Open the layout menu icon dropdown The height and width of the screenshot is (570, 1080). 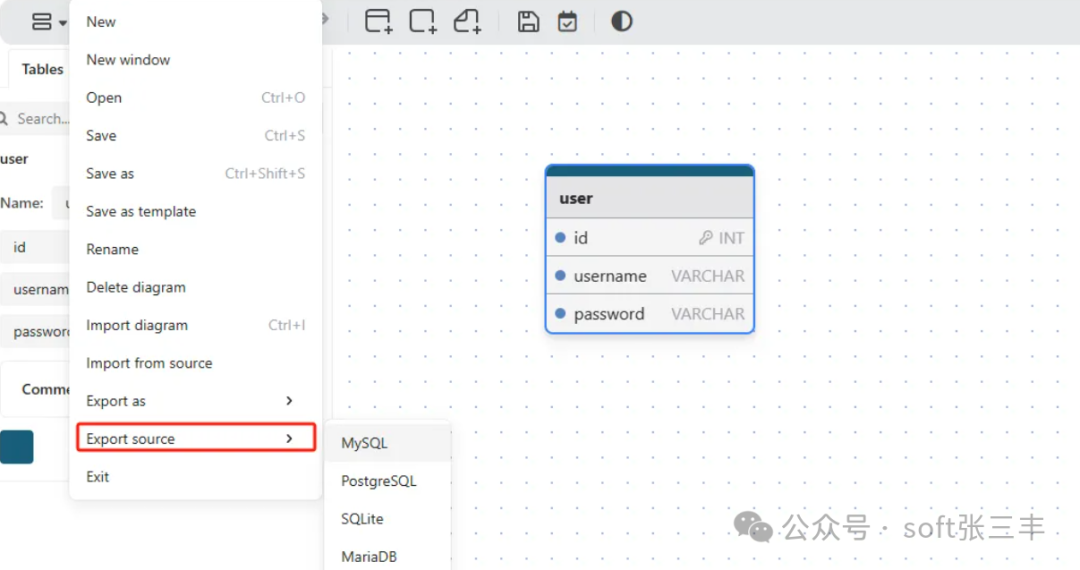[x=49, y=22]
